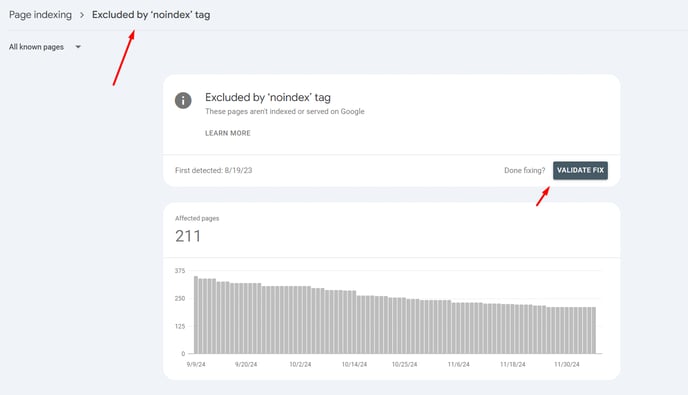Open the All known pages dropdown arrow
688x395 pixels.
78,47
